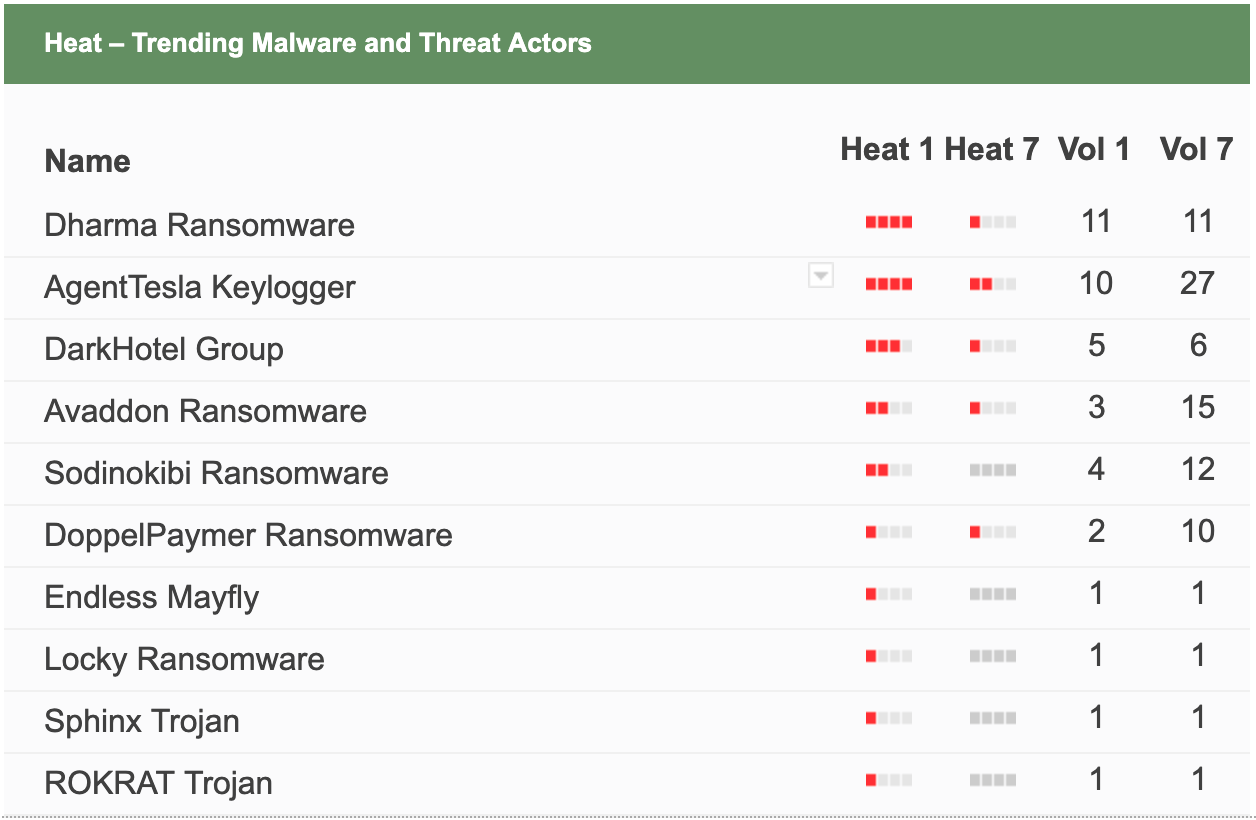Click DoppelPaymer Ransomware Heat 7 indicator
Image resolution: width=1256 pixels, height=820 pixels.
pos(993,532)
